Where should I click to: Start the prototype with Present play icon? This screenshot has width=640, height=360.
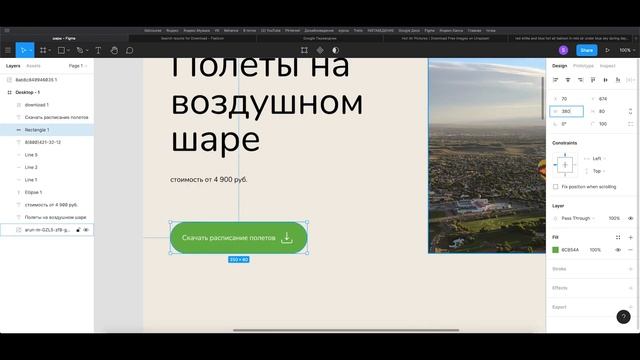click(607, 50)
